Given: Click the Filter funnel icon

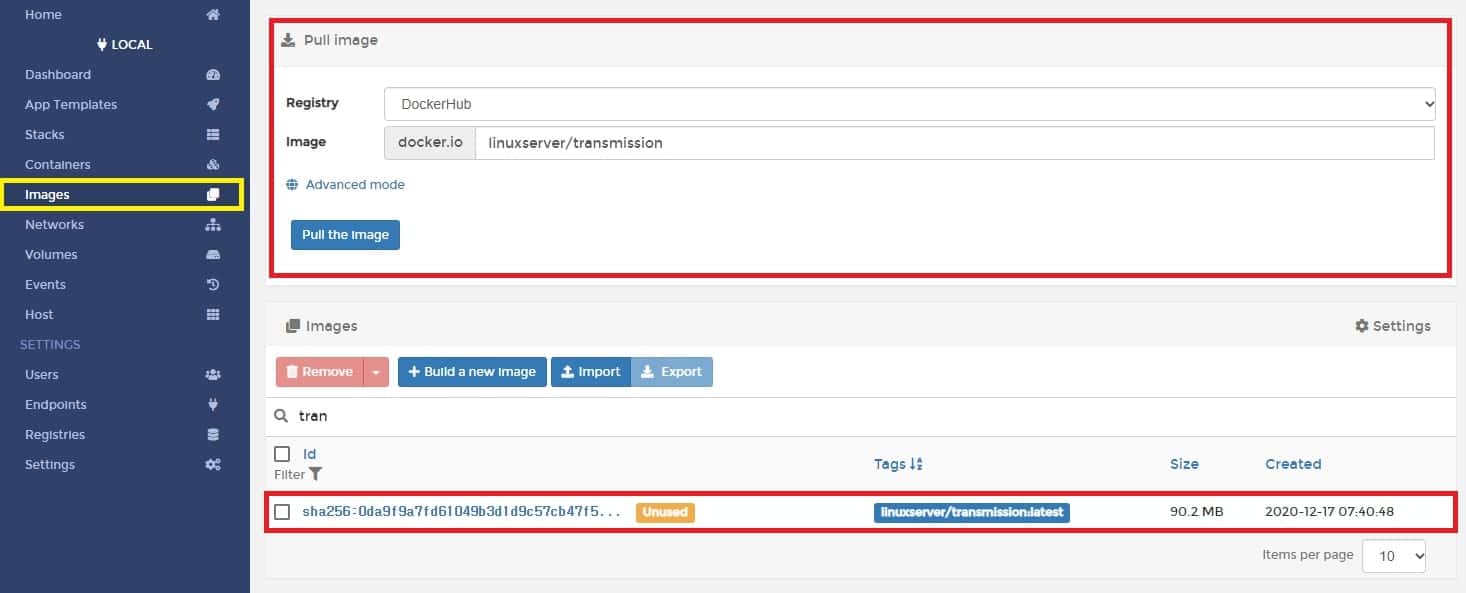Looking at the screenshot, I should pyautogui.click(x=315, y=475).
